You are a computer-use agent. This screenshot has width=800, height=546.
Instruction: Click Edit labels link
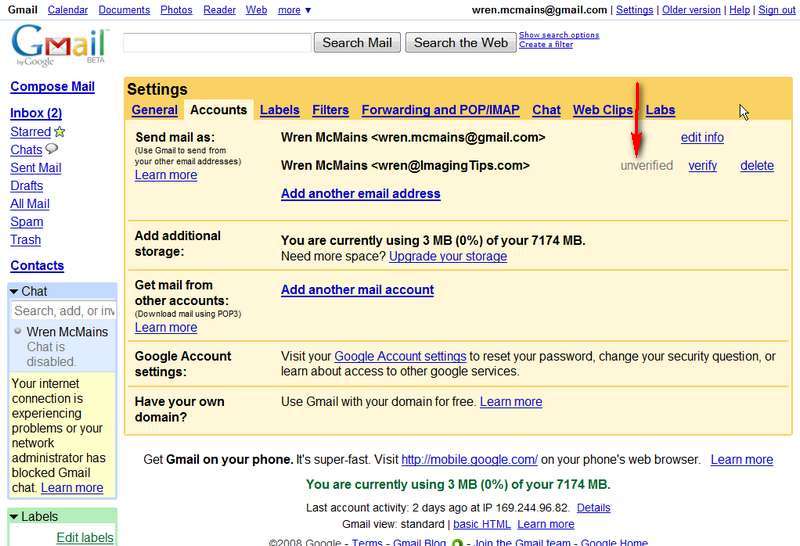coord(85,537)
